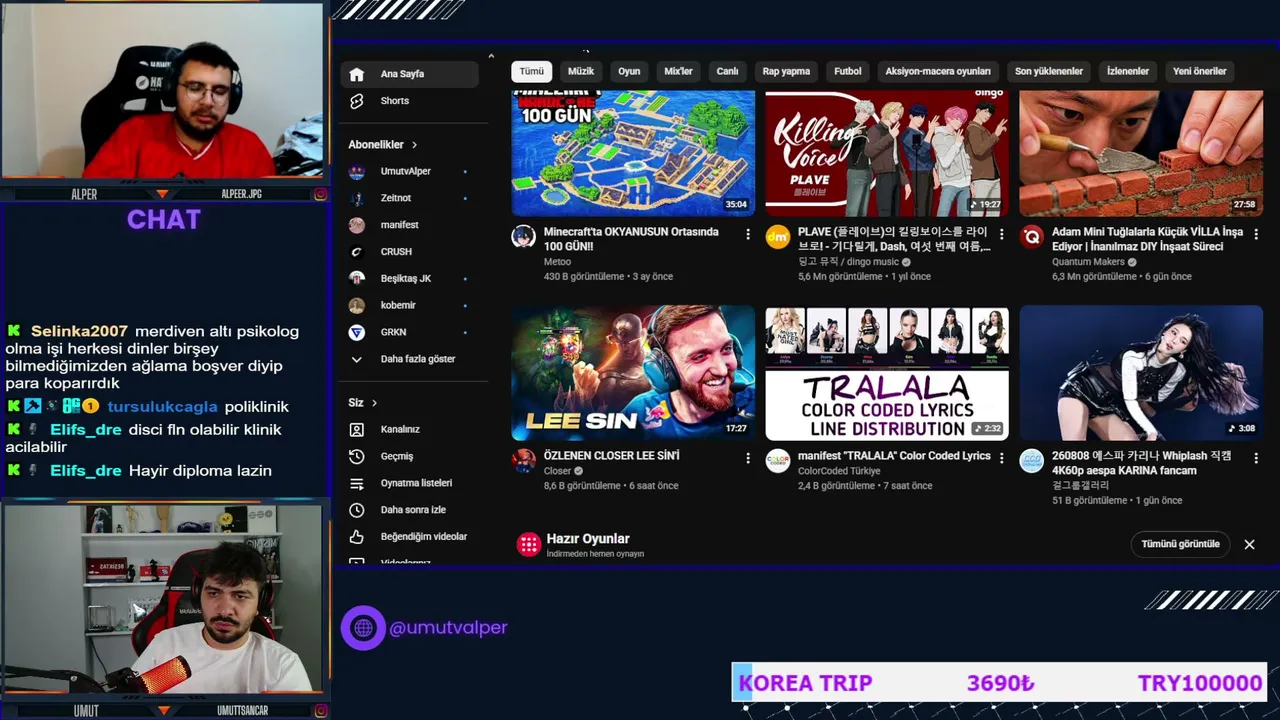Visit the dingo music channel name link

point(849,262)
